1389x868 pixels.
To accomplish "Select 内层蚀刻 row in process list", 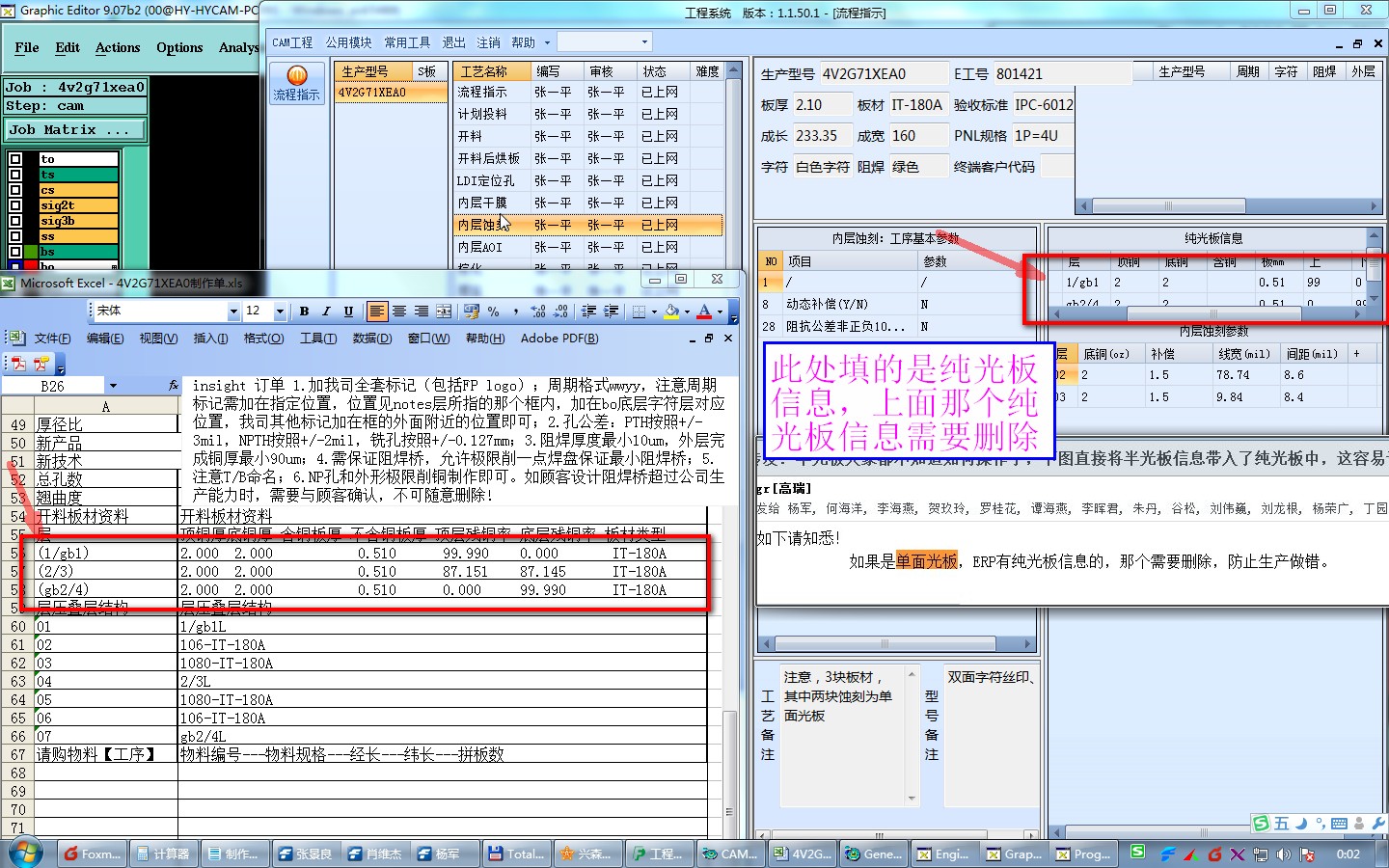I will coord(587,225).
